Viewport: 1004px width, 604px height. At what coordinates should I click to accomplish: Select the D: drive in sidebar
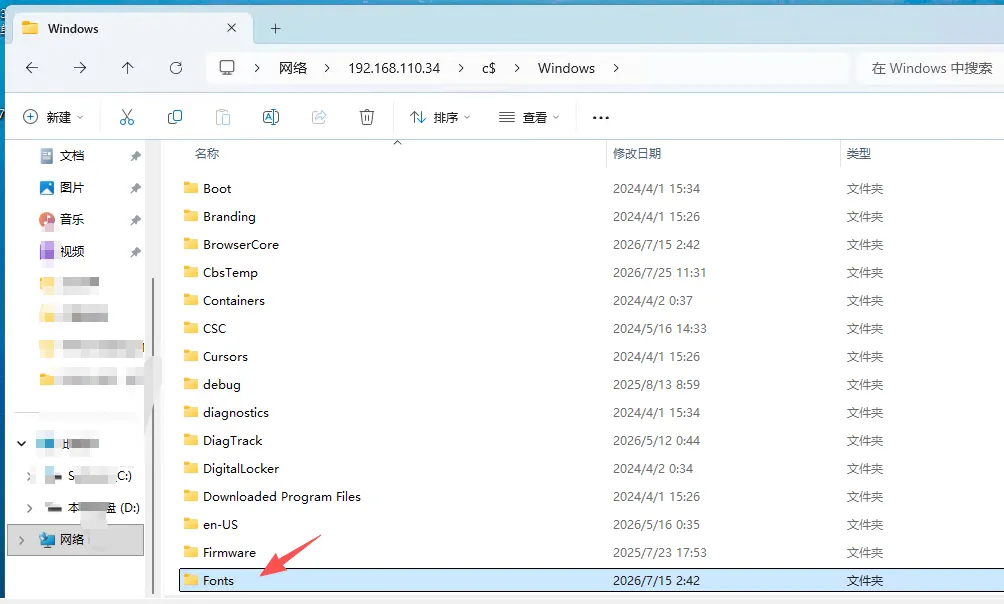click(x=93, y=508)
